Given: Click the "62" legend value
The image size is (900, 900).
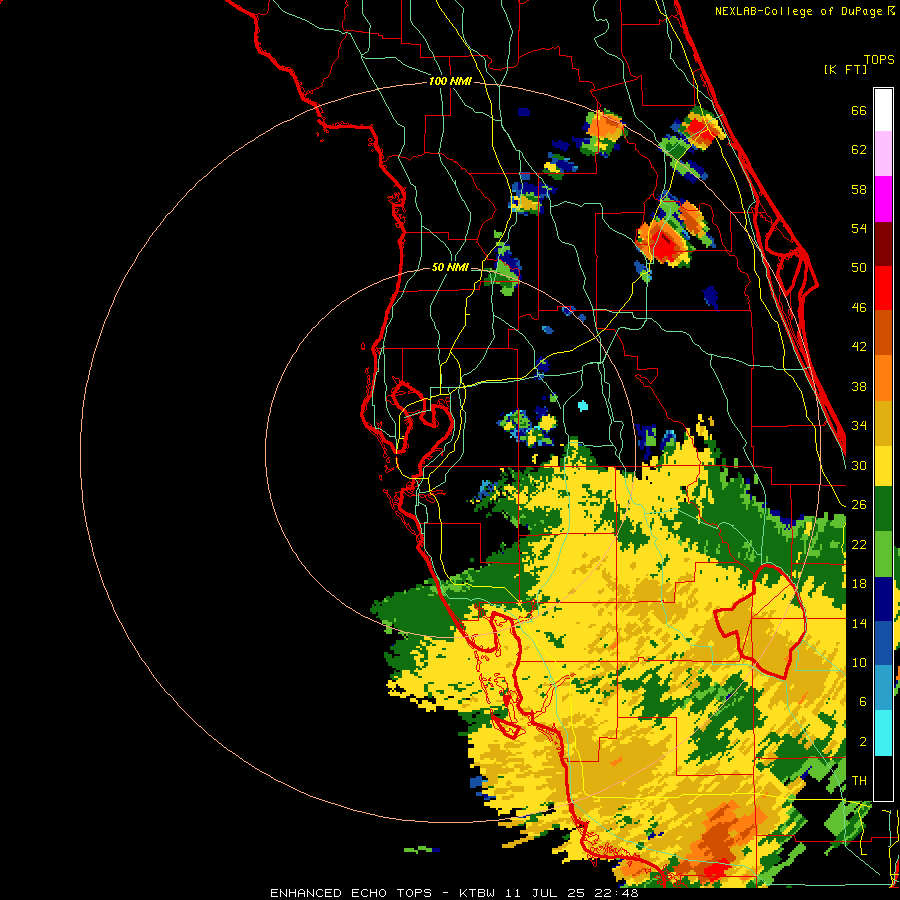Looking at the screenshot, I should [x=859, y=150].
